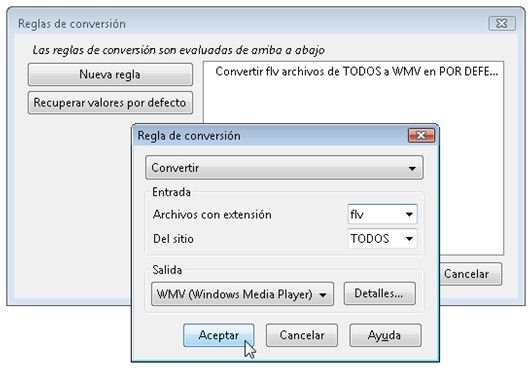Click the Nueva regla button
Screen dimensions: 531x372
(x=110, y=74)
